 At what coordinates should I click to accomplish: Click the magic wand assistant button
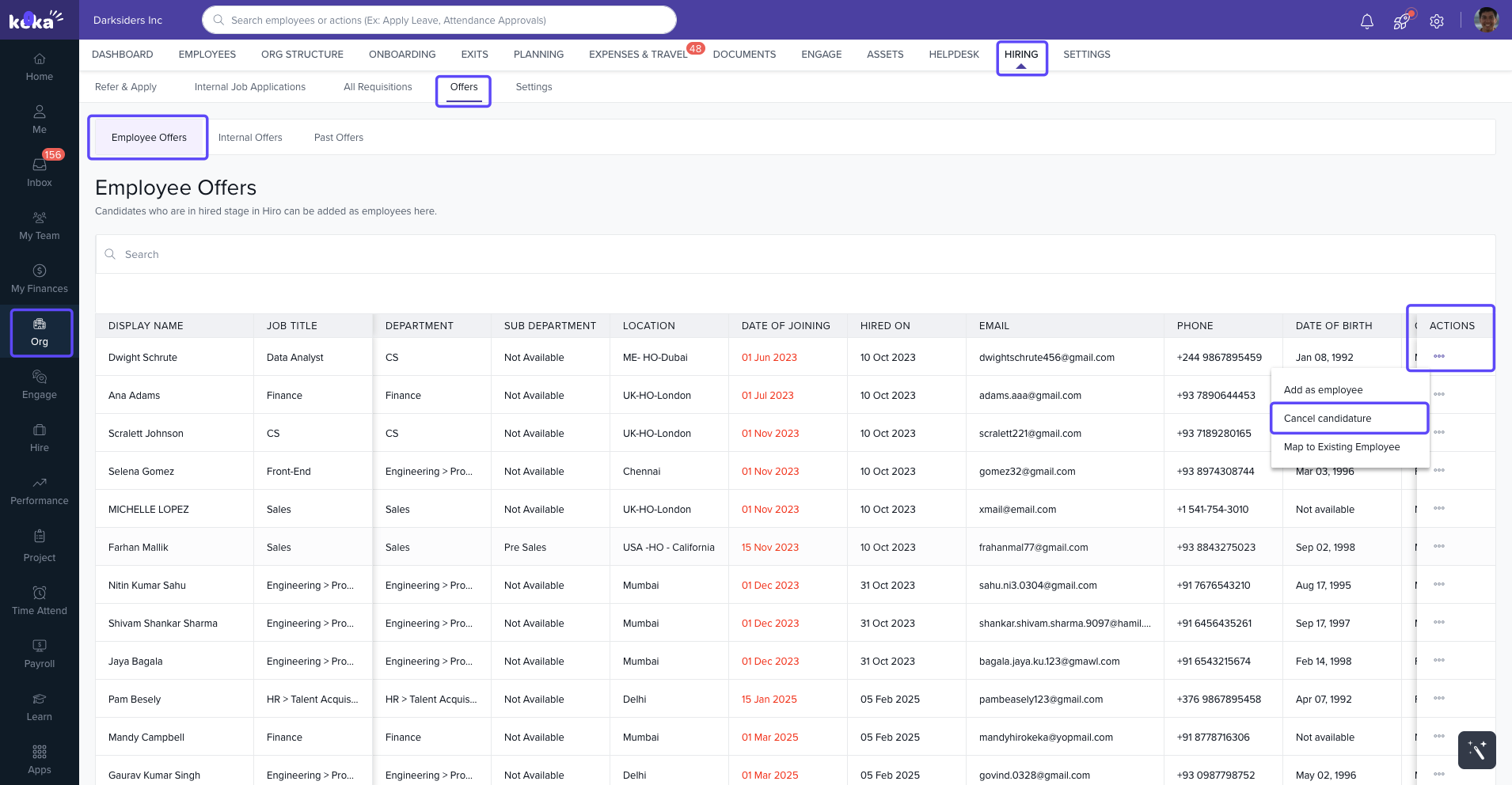pyautogui.click(x=1476, y=749)
